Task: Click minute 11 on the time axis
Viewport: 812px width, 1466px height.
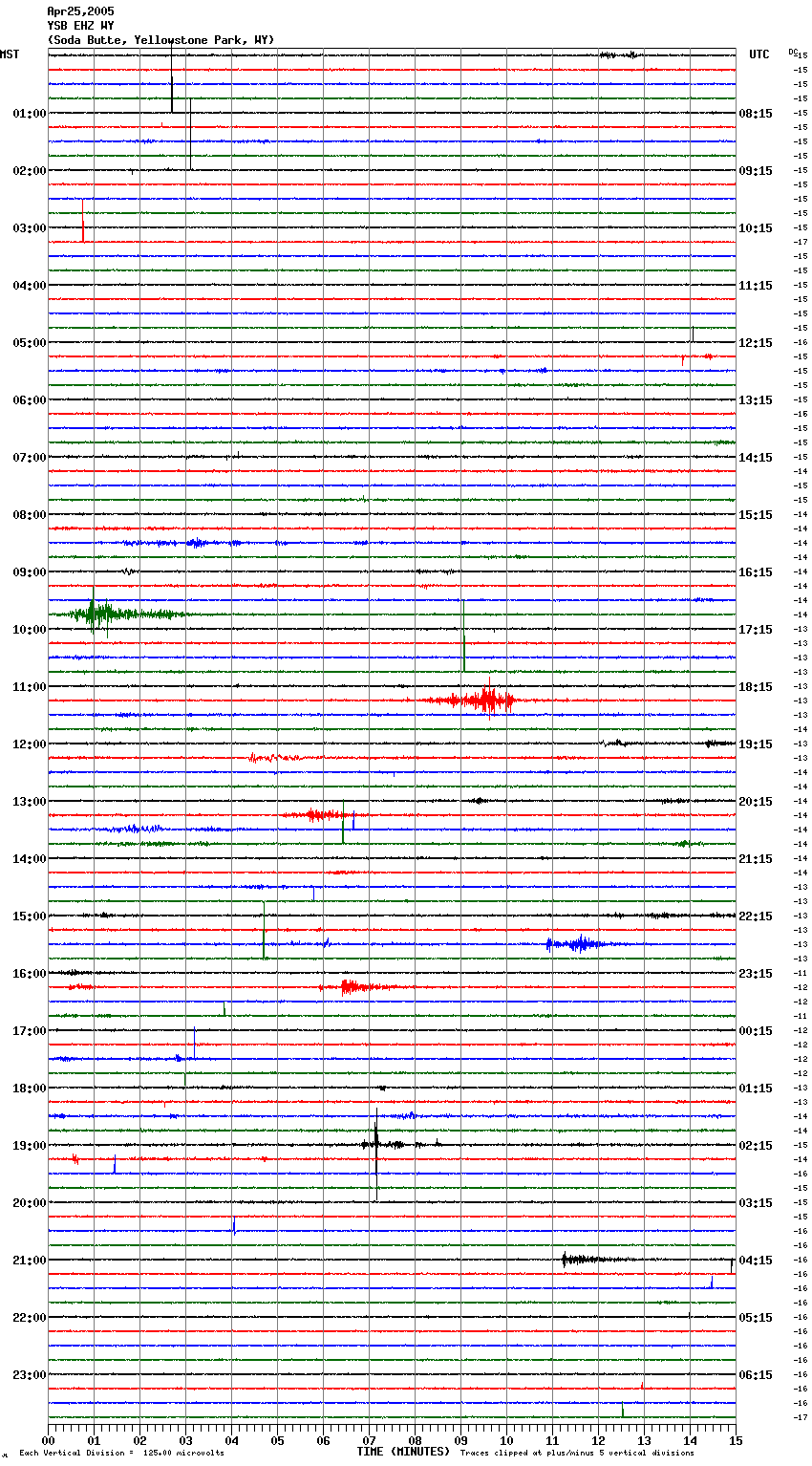Action: click(x=552, y=1440)
